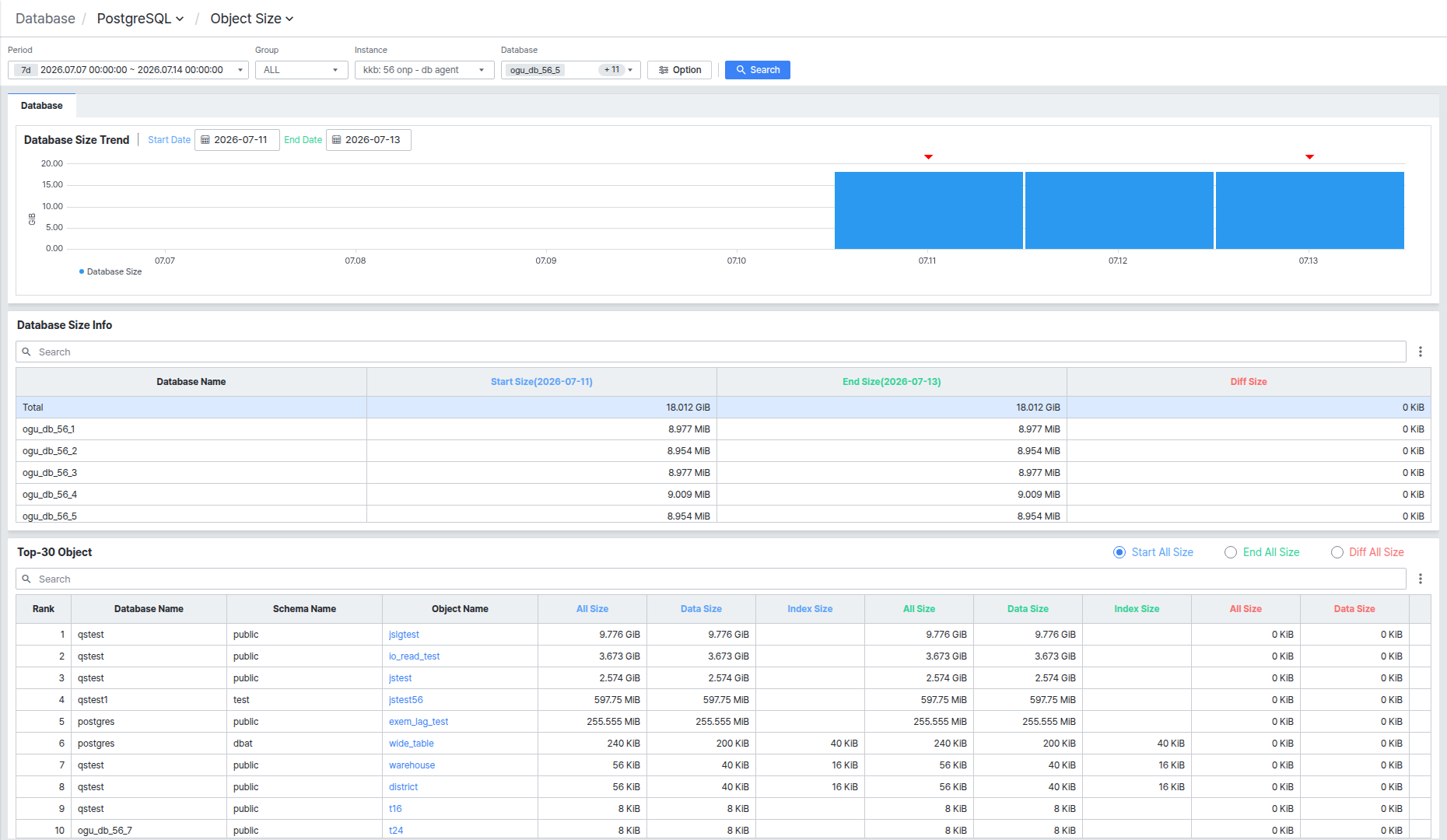The width and height of the screenshot is (1447, 840).
Task: Open the Period date range dropdown
Action: 128,70
